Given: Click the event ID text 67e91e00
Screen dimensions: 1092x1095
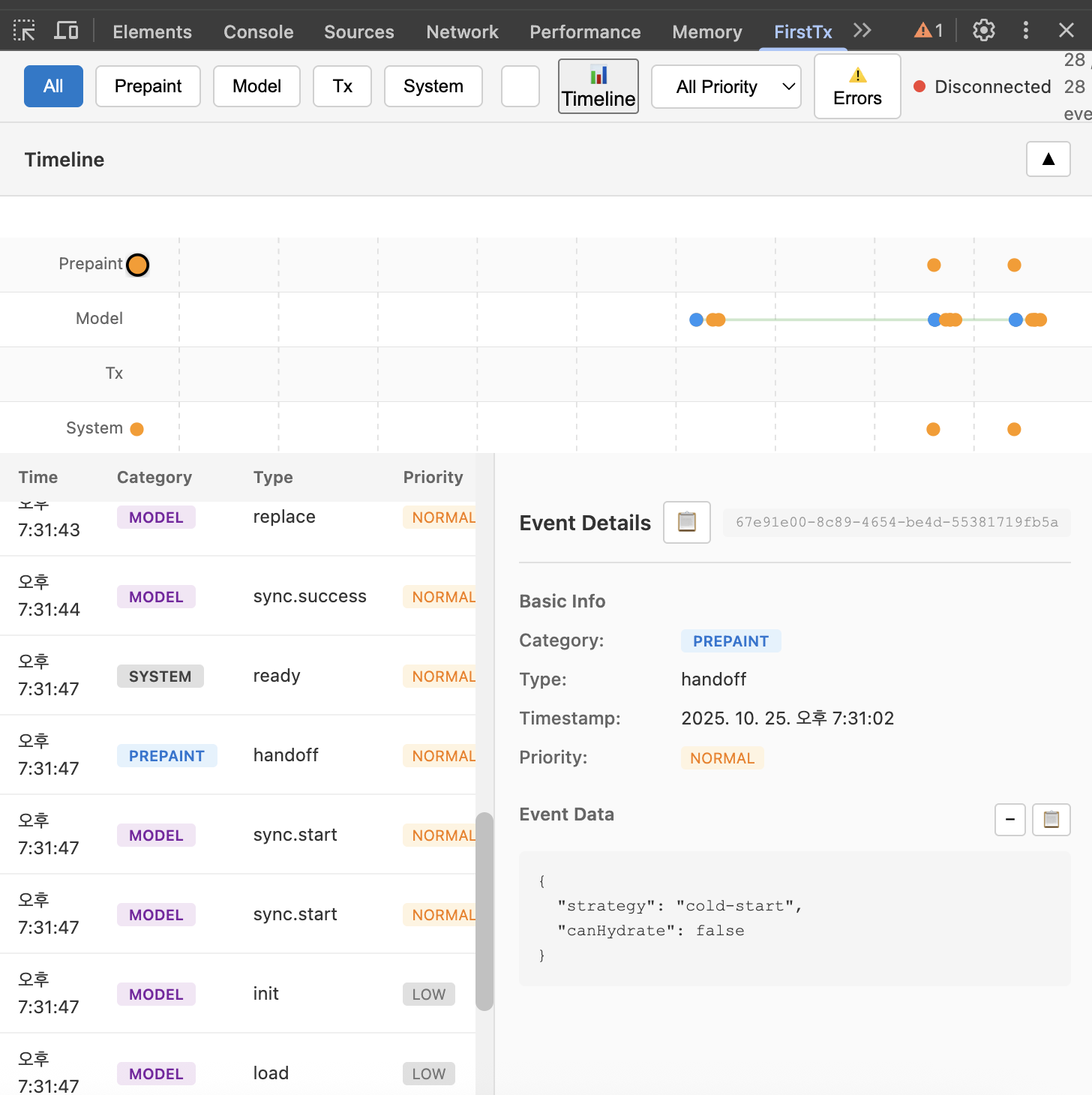Looking at the screenshot, I should click(897, 522).
